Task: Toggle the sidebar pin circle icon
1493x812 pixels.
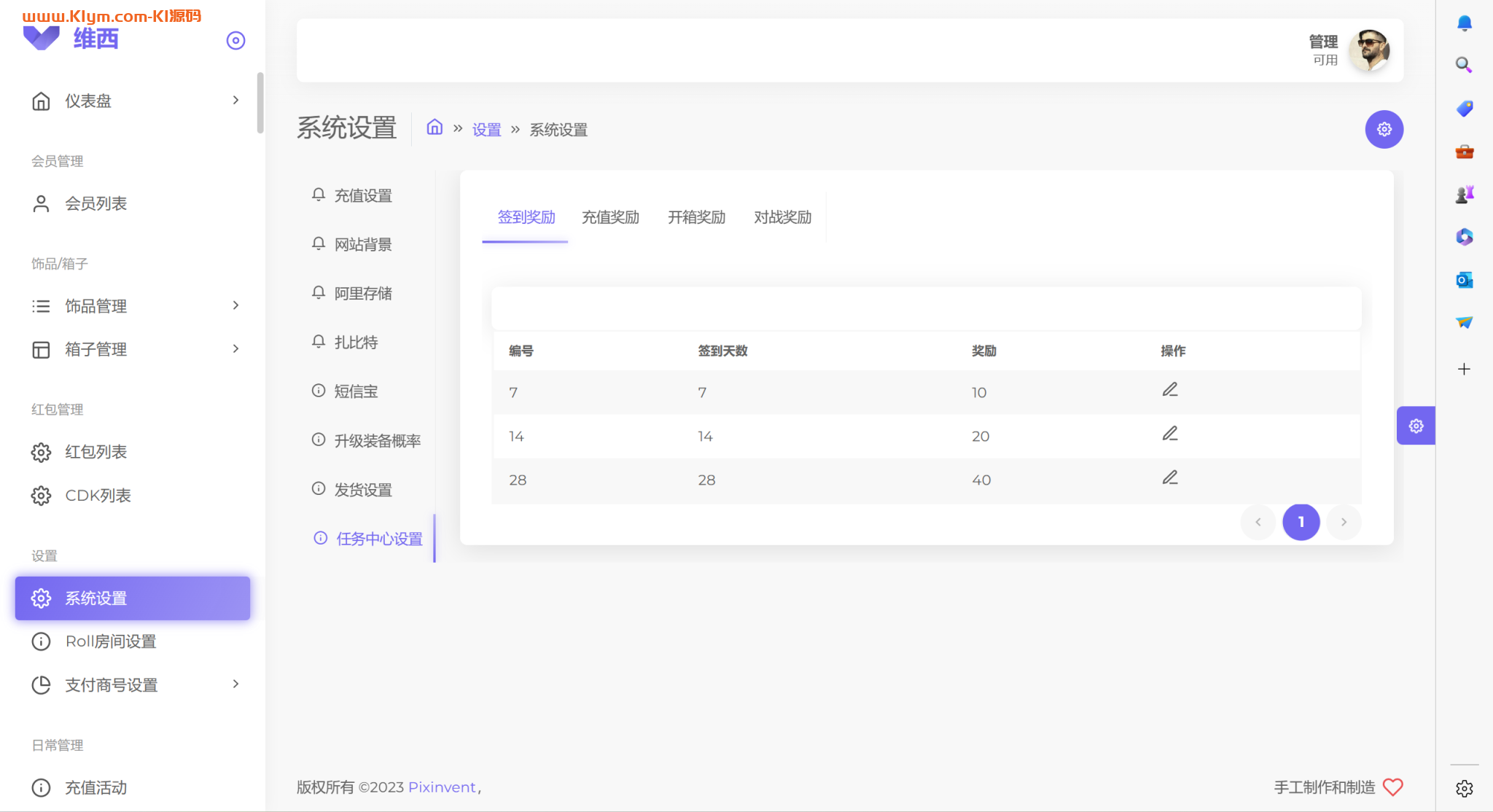Action: (x=235, y=41)
